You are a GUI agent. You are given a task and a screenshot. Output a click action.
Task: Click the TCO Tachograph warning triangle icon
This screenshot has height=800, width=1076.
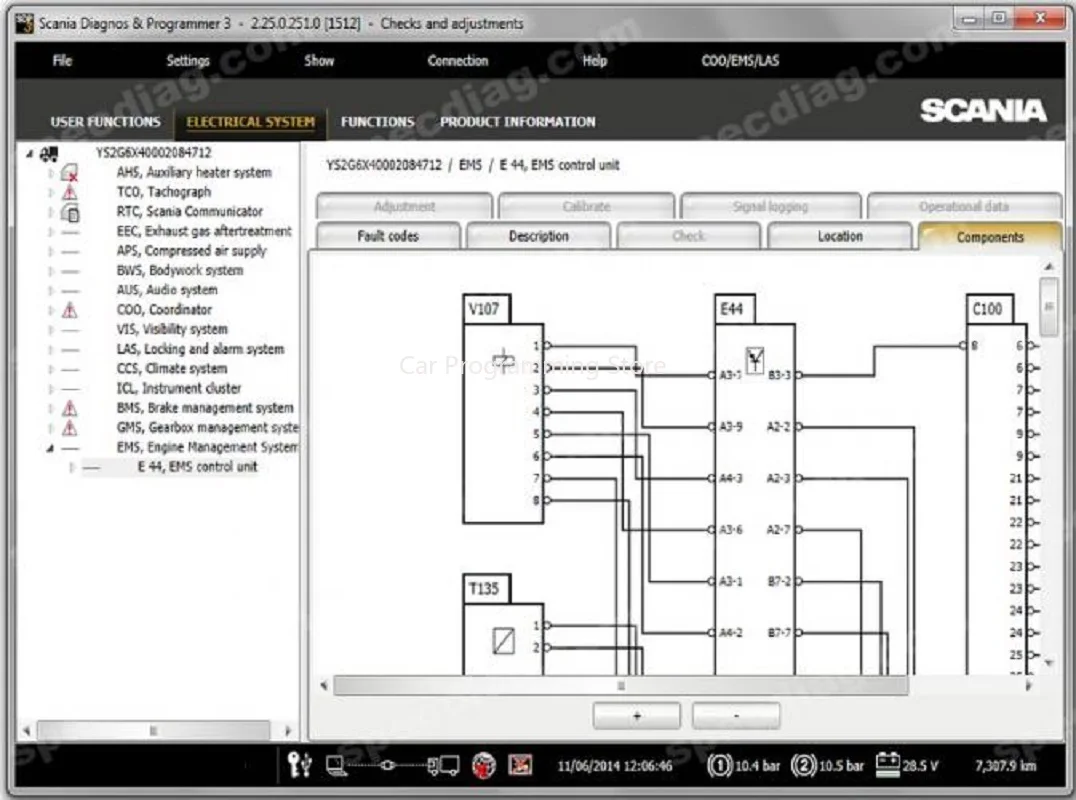click(x=69, y=192)
